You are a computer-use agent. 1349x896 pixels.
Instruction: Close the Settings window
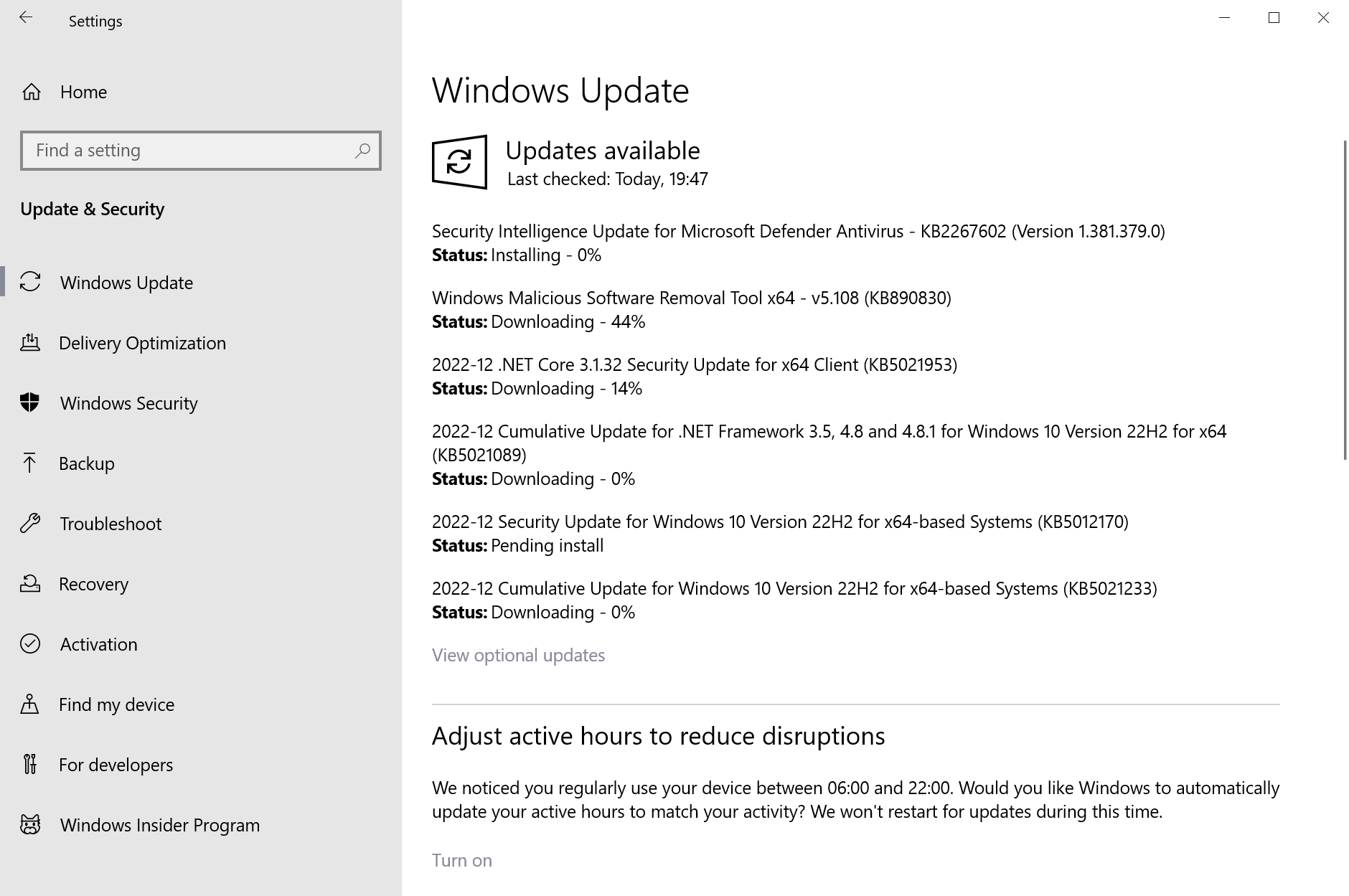click(x=1324, y=18)
